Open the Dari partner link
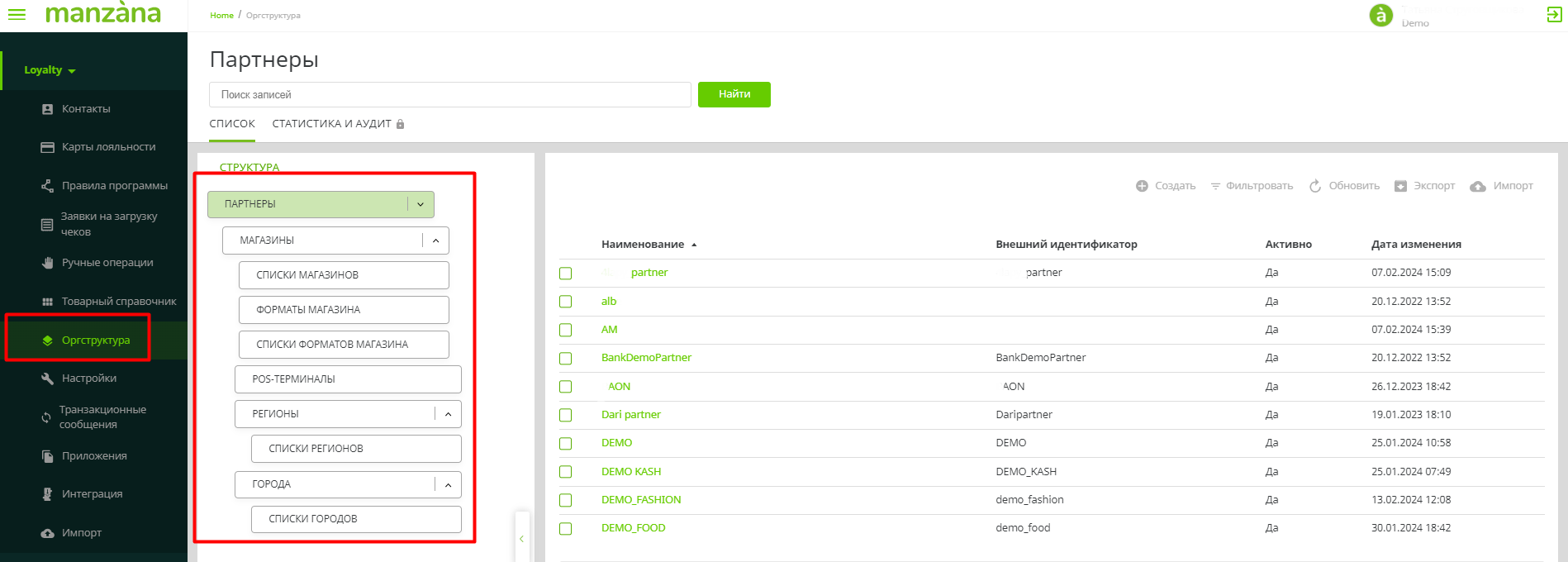This screenshot has width=1568, height=562. click(630, 415)
